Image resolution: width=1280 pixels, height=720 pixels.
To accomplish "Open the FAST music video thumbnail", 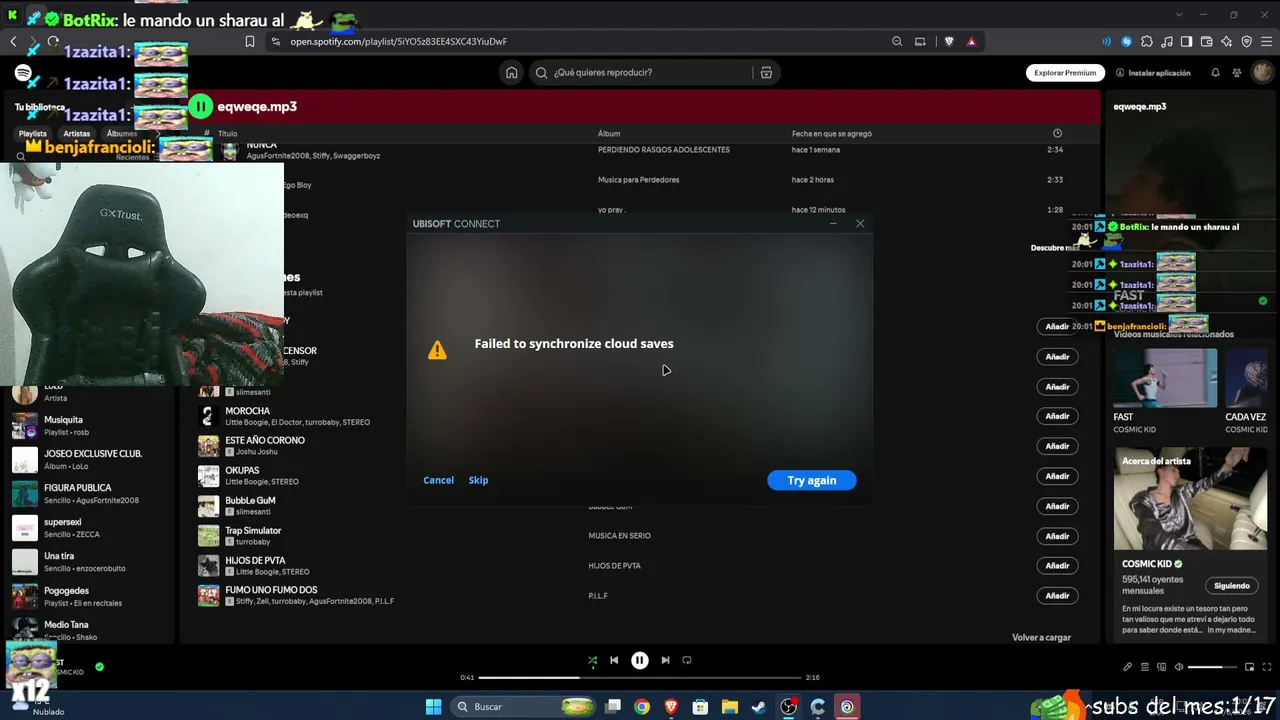I will 1165,378.
